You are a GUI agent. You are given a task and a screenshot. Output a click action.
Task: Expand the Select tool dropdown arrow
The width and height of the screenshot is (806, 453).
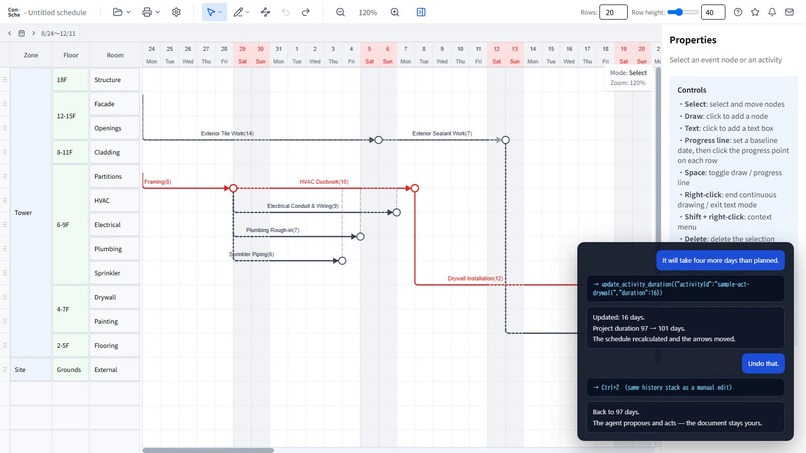(x=220, y=12)
